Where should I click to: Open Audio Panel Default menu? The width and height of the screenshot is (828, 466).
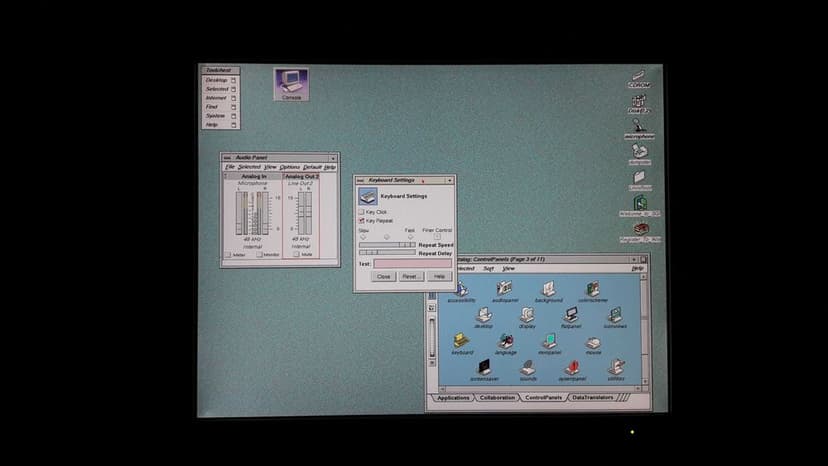tap(312, 167)
